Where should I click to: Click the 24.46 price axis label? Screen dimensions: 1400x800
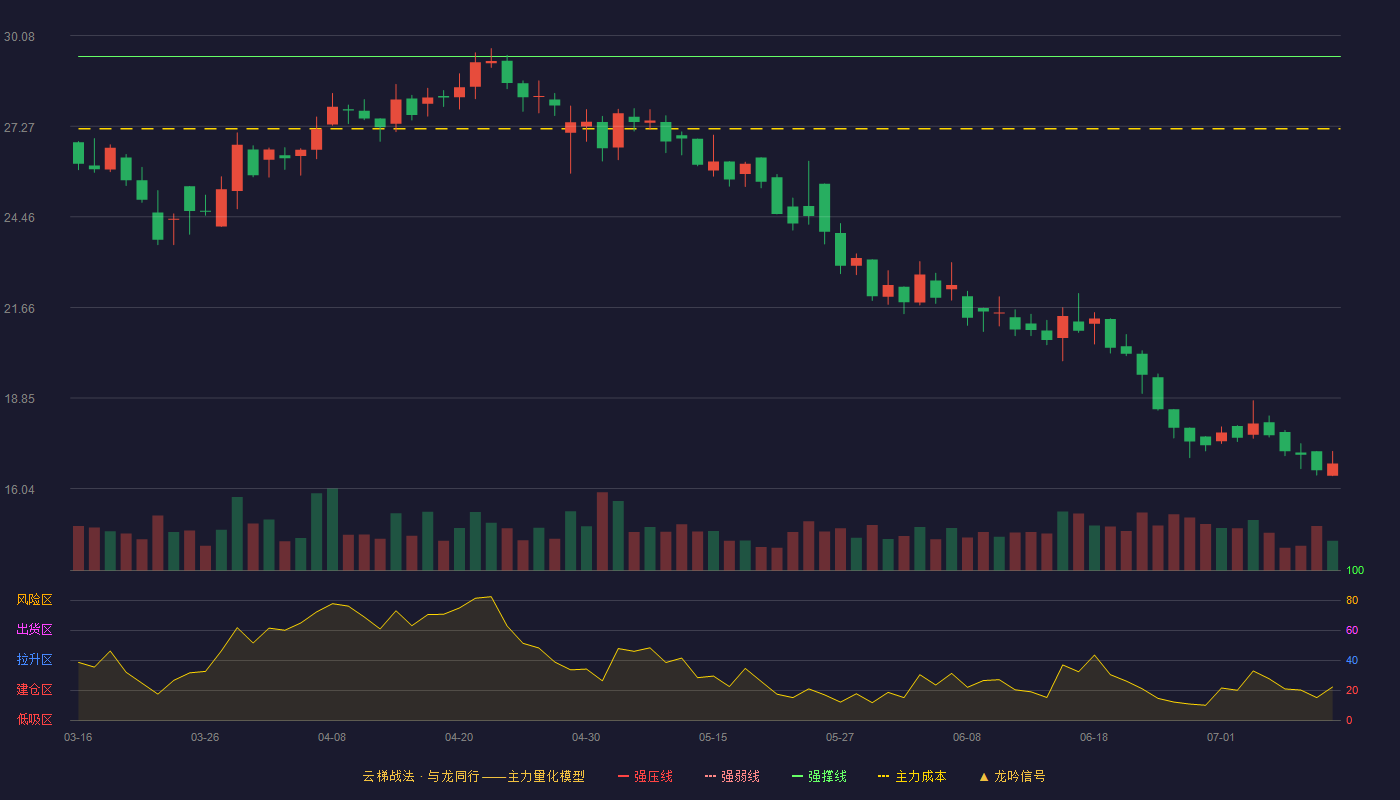coord(19,218)
